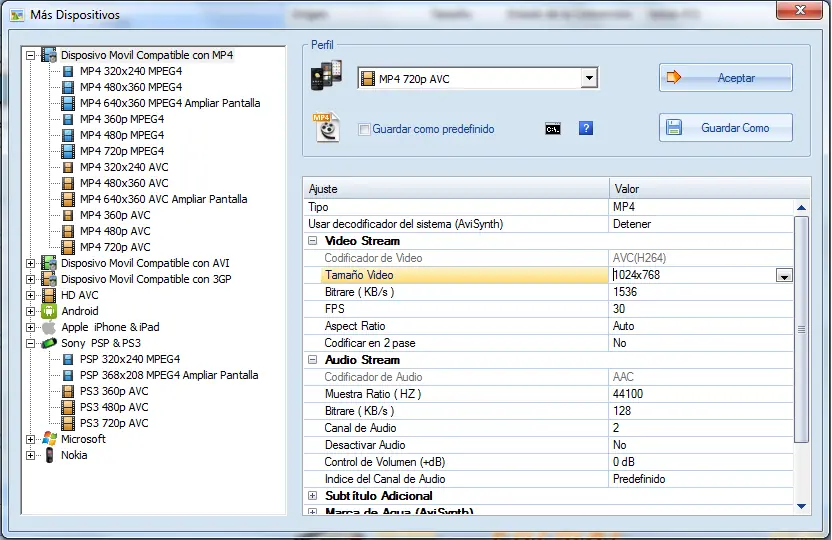This screenshot has height=540, width=832.
Task: Click the Aceptar button
Action: tap(725, 78)
